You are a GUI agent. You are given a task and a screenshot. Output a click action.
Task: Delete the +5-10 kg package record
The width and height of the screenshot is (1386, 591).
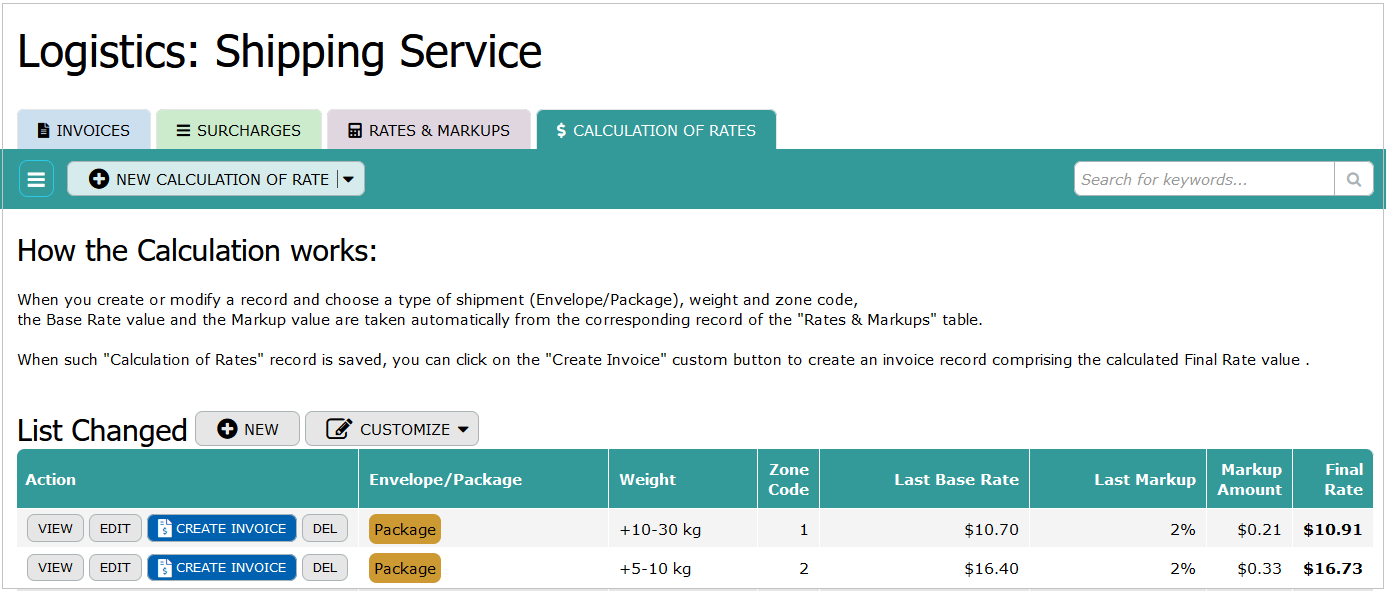tap(325, 568)
